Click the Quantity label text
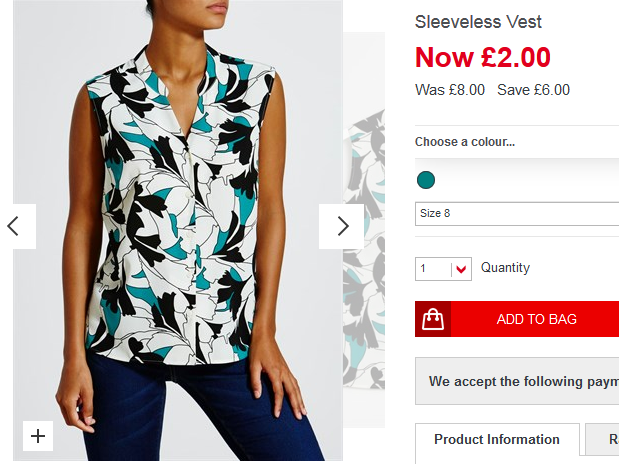 [x=505, y=268]
